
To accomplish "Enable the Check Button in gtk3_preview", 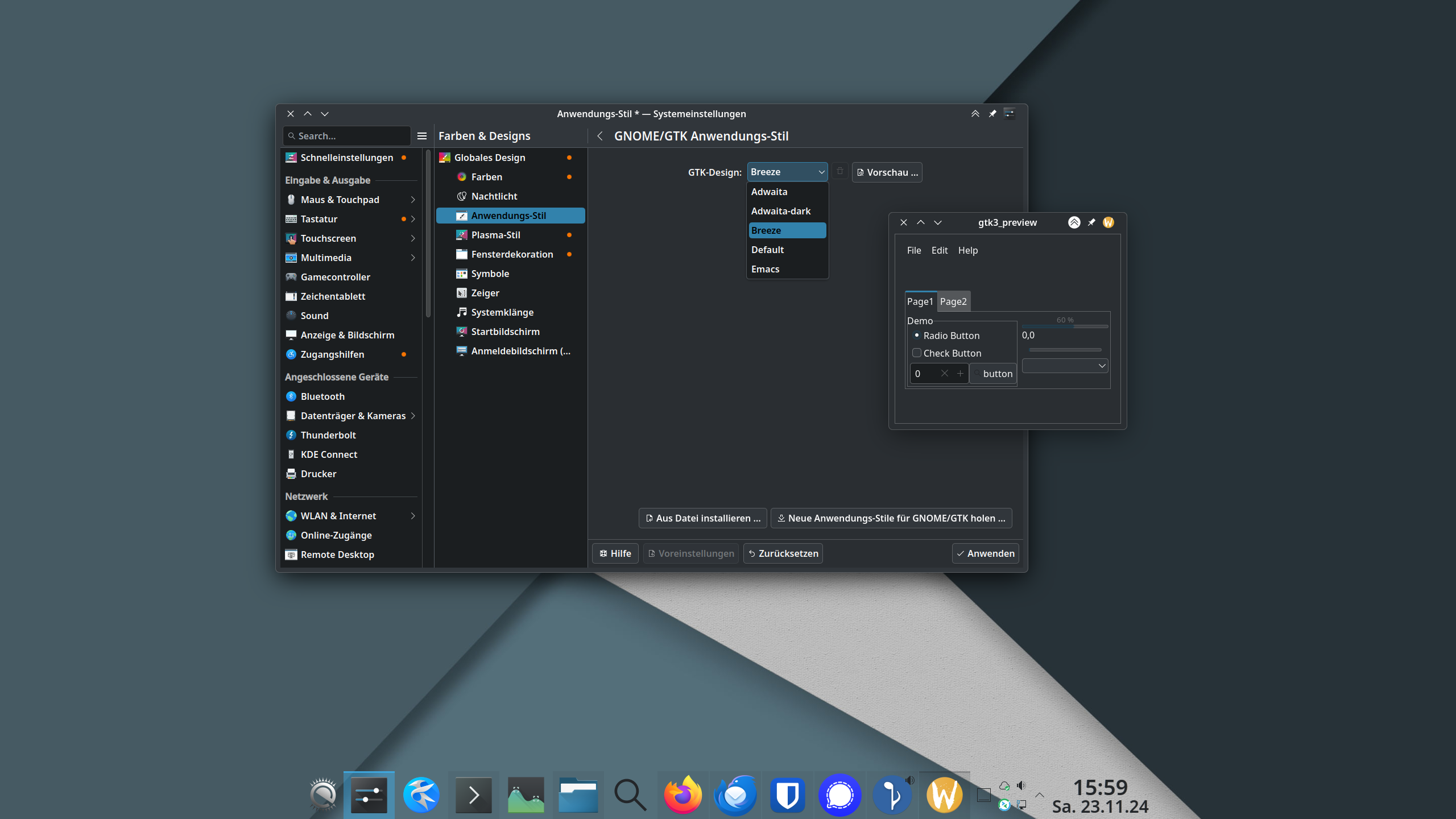I will coord(917,352).
